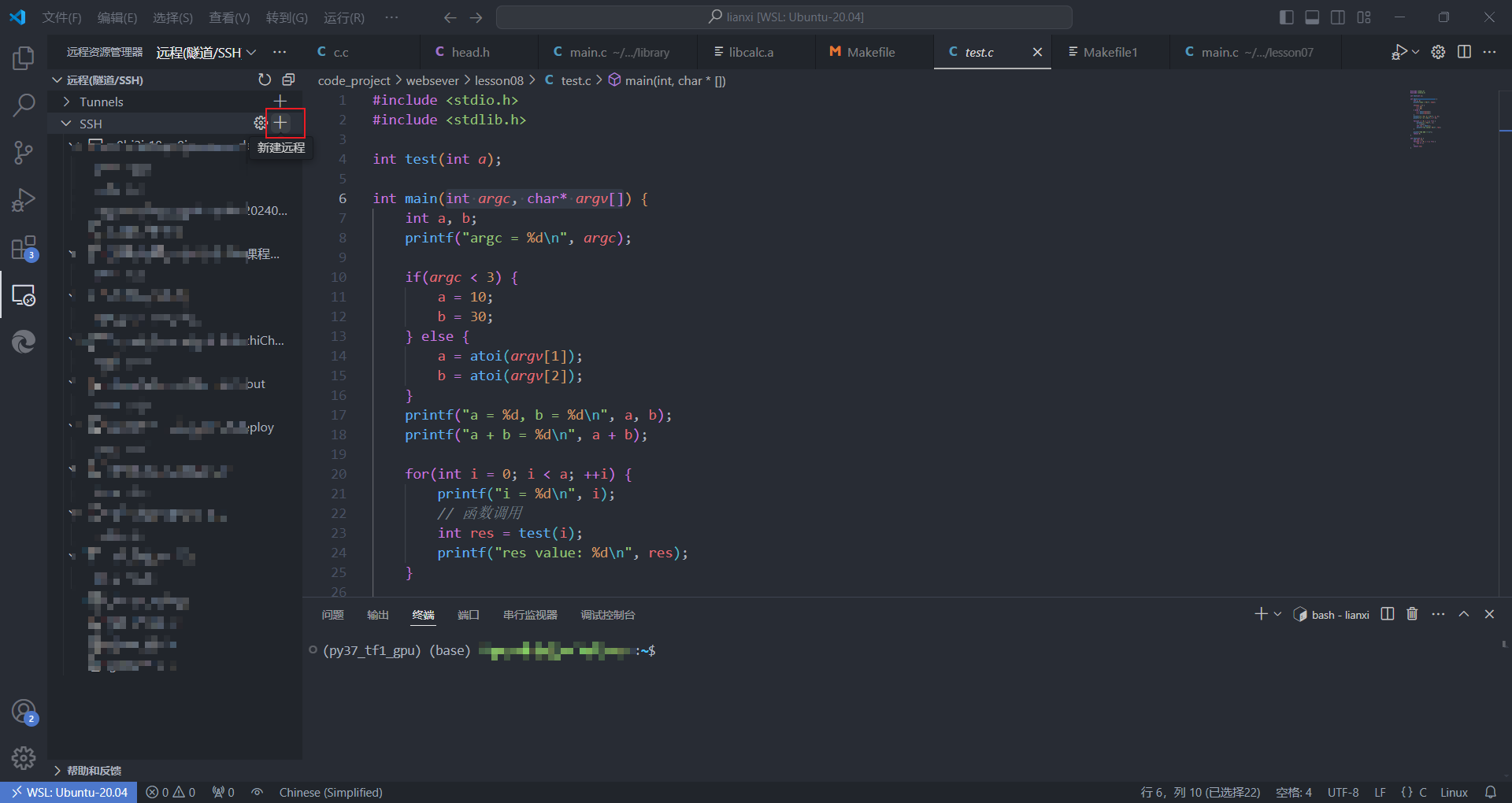1512x803 pixels.
Task: Open the remote type dropdown 远程(隧道/SSH)
Action: (206, 52)
